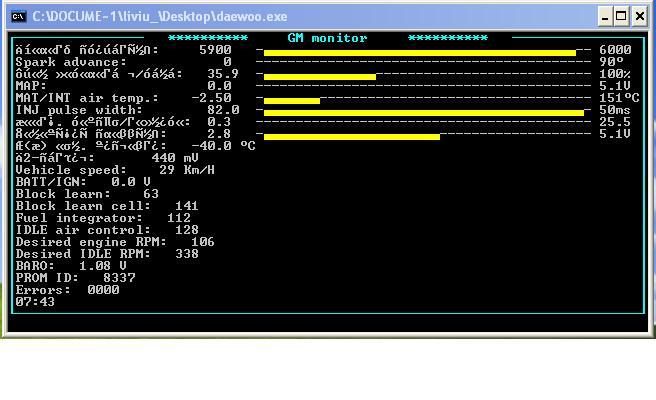The height and width of the screenshot is (400, 656).
Task: Close the daewoo.exe console window
Action: pos(640,16)
